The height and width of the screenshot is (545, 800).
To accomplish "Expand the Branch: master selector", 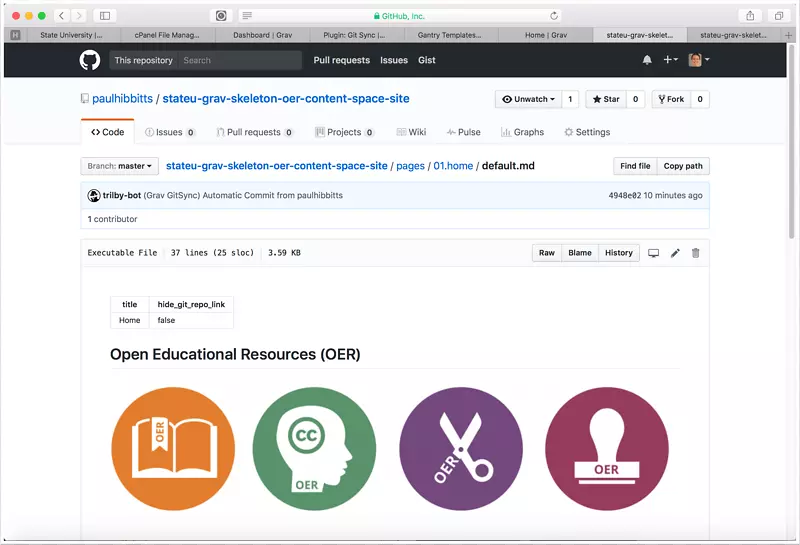I will click(x=120, y=166).
